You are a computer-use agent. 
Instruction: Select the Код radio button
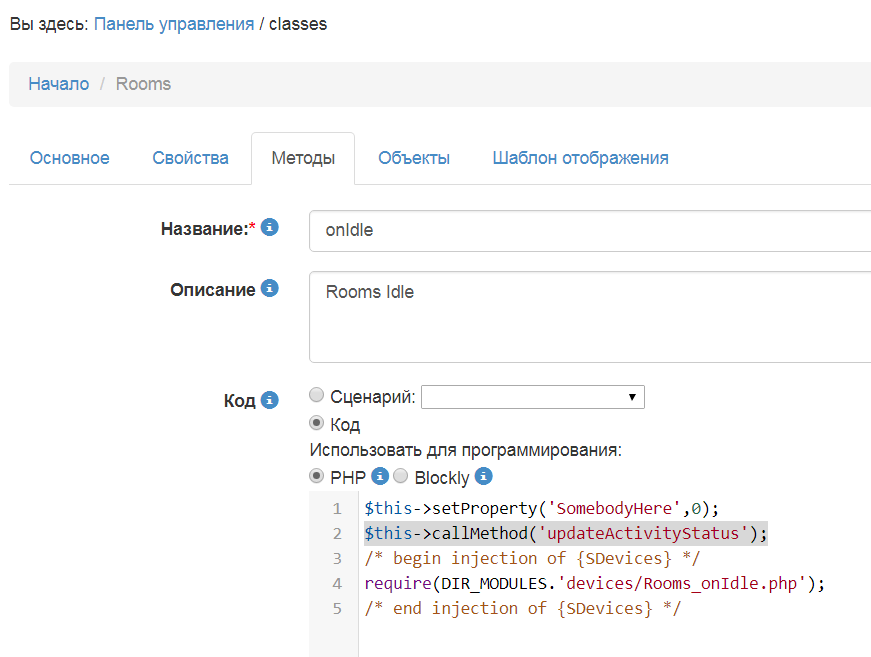pos(317,423)
